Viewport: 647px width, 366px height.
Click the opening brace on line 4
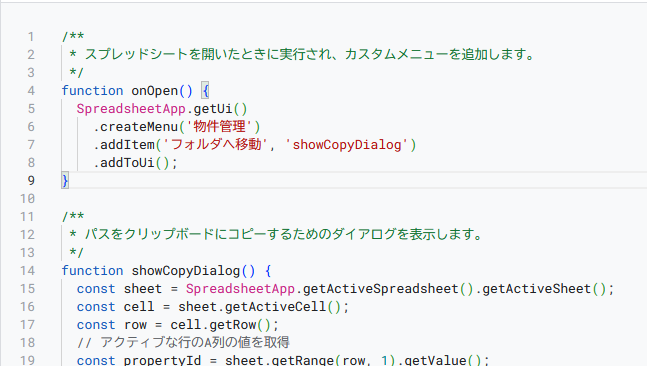point(205,91)
